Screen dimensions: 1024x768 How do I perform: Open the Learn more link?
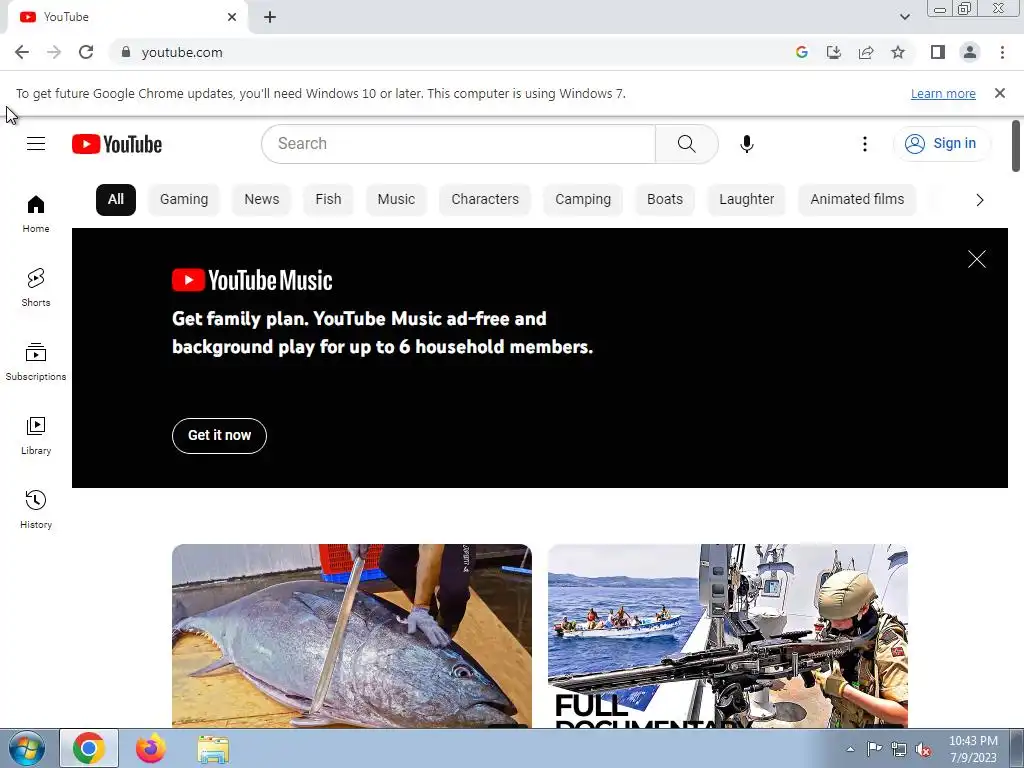pos(943,93)
